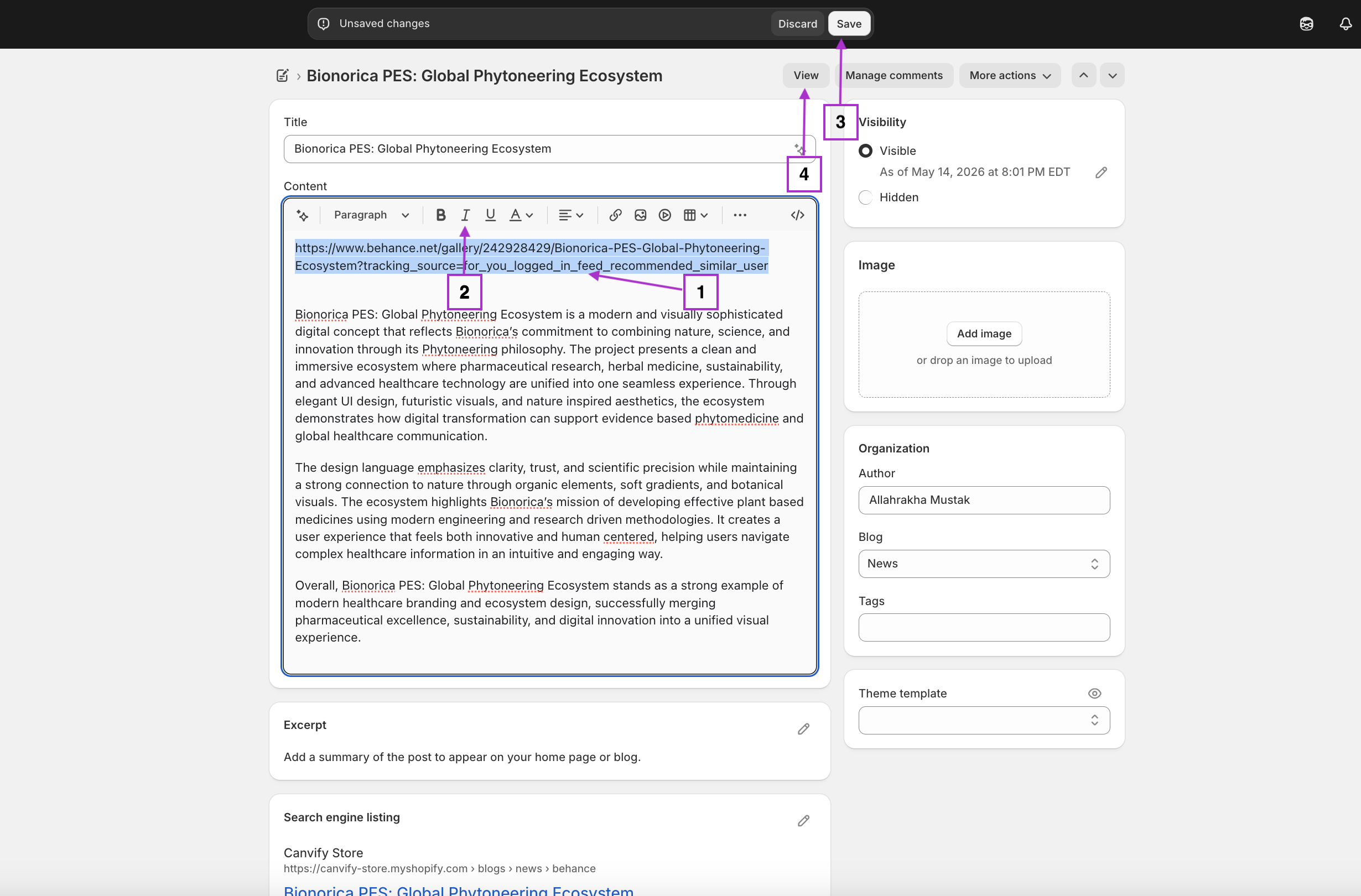Click the AI suggestion icon in Title field
The height and width of the screenshot is (896, 1361).
click(799, 149)
